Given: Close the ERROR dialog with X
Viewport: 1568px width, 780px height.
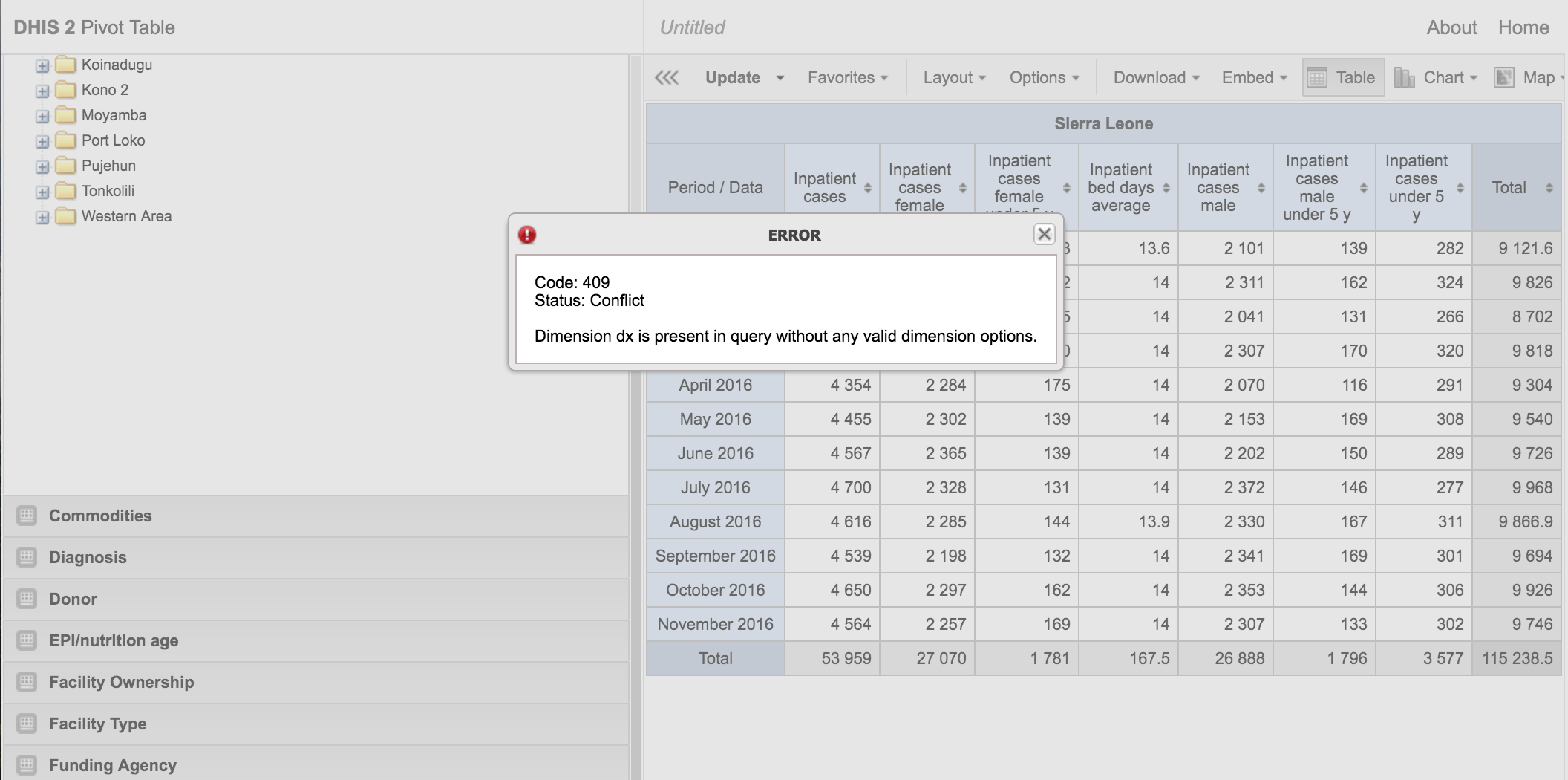Looking at the screenshot, I should pyautogui.click(x=1044, y=235).
